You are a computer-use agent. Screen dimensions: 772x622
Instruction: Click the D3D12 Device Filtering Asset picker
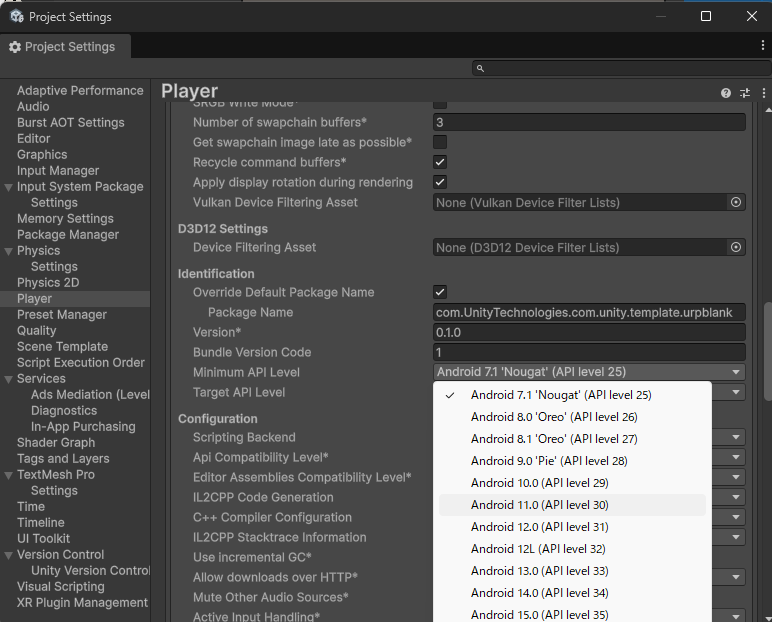pos(736,247)
